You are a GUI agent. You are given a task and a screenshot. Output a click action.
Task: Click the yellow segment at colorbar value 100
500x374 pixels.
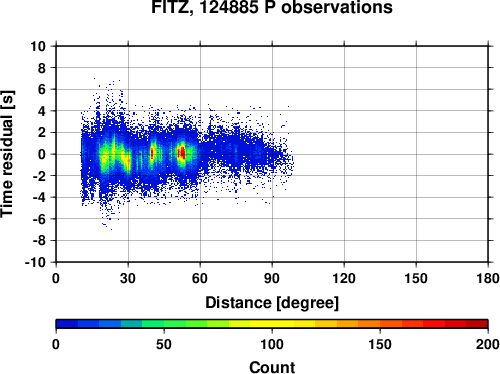point(272,324)
